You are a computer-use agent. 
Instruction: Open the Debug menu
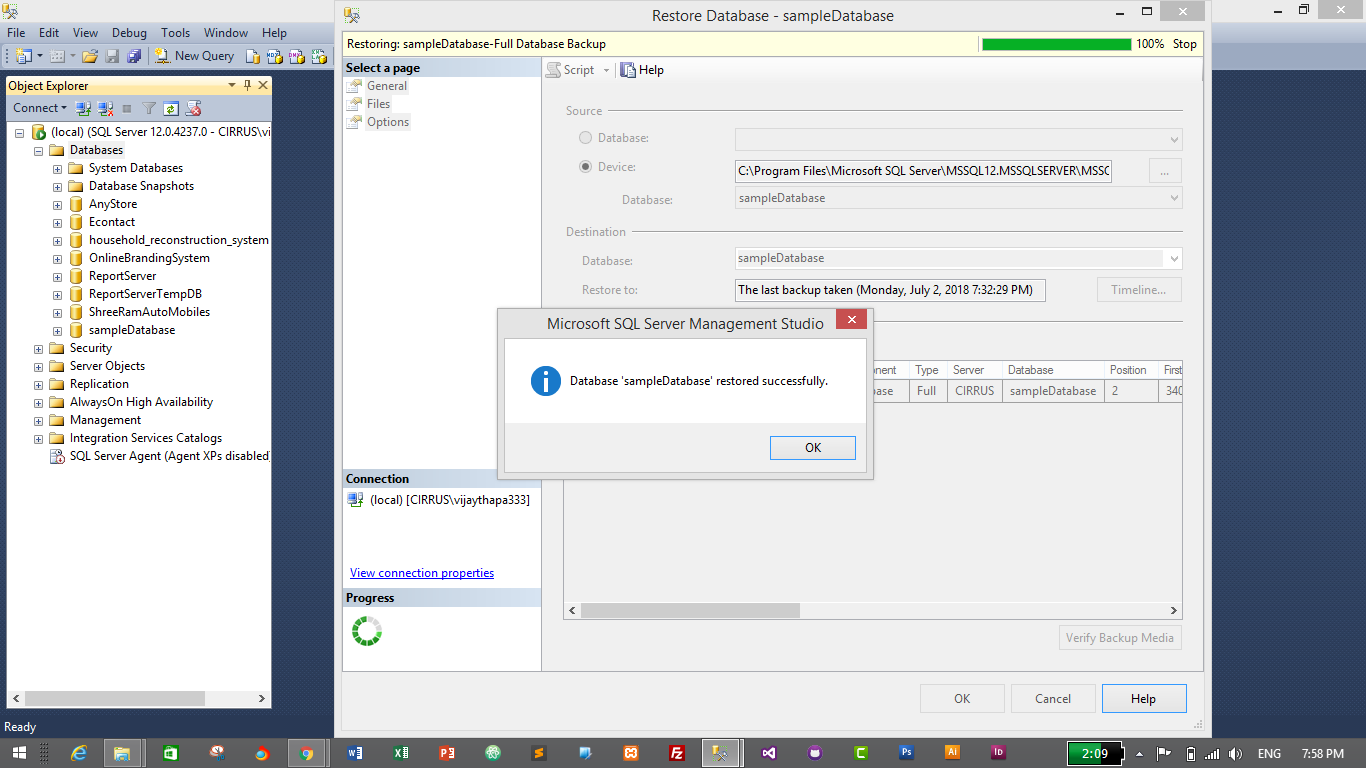click(129, 32)
